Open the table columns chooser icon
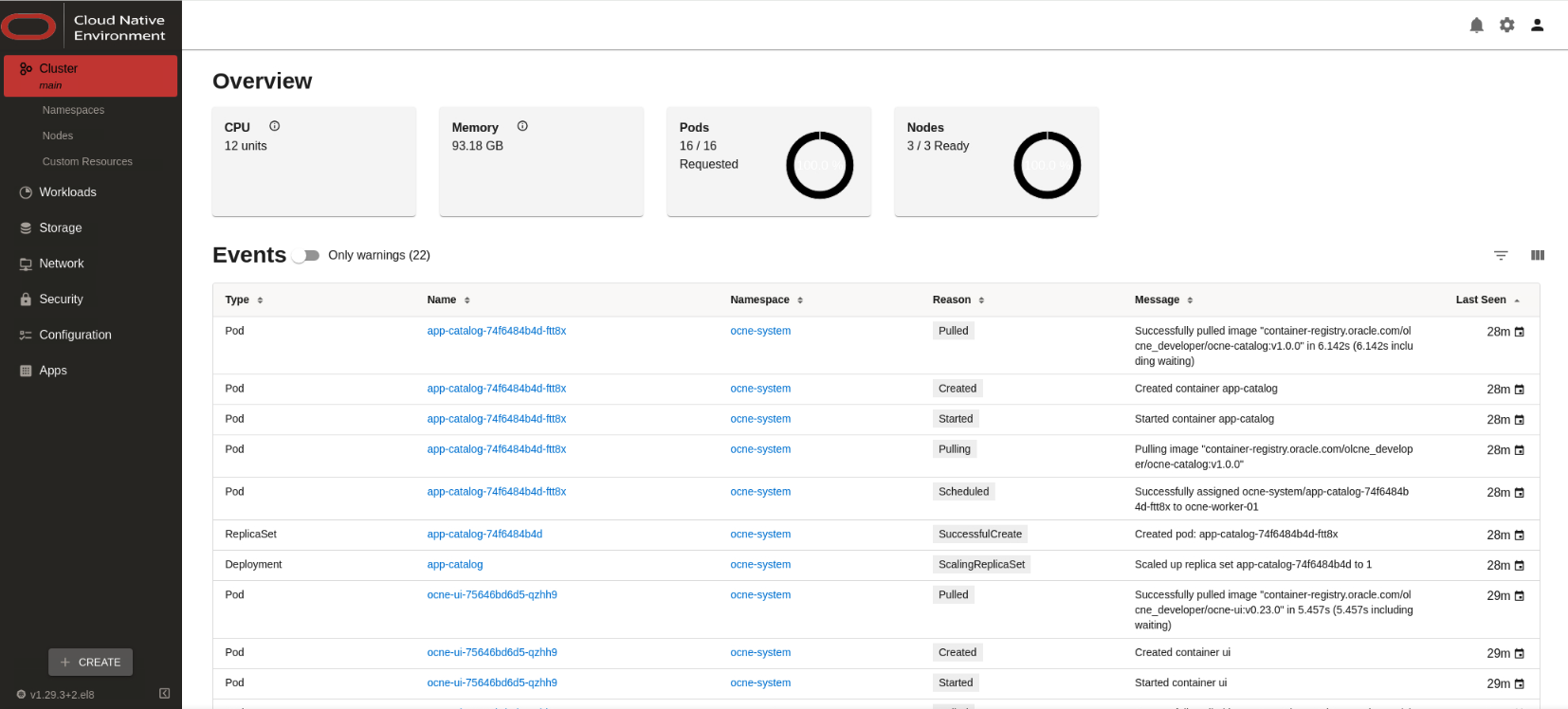Screen dimensions: 1568x709 [x=1538, y=255]
